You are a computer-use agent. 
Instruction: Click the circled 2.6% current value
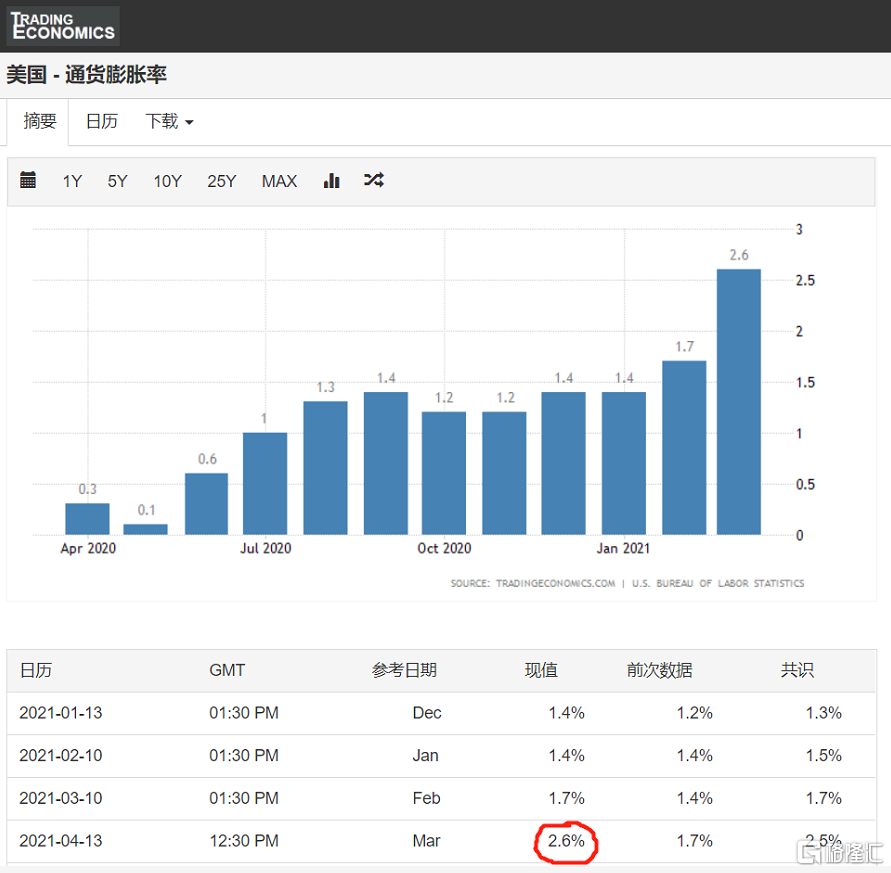pyautogui.click(x=566, y=841)
